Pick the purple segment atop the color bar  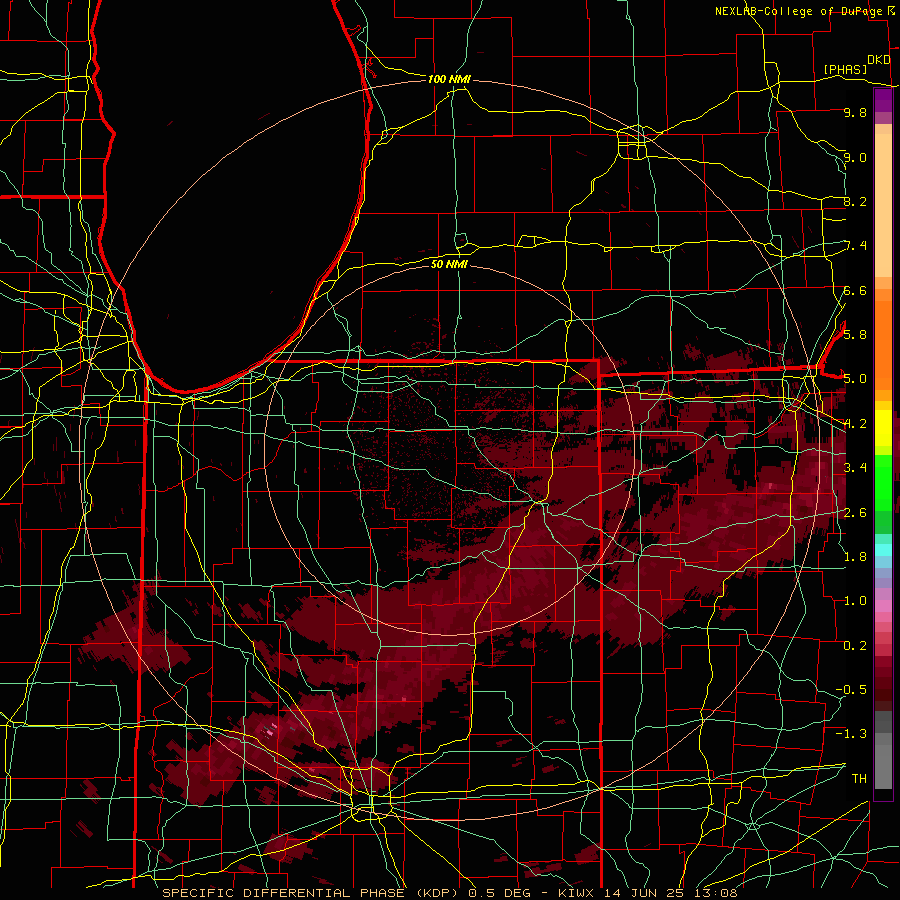883,100
